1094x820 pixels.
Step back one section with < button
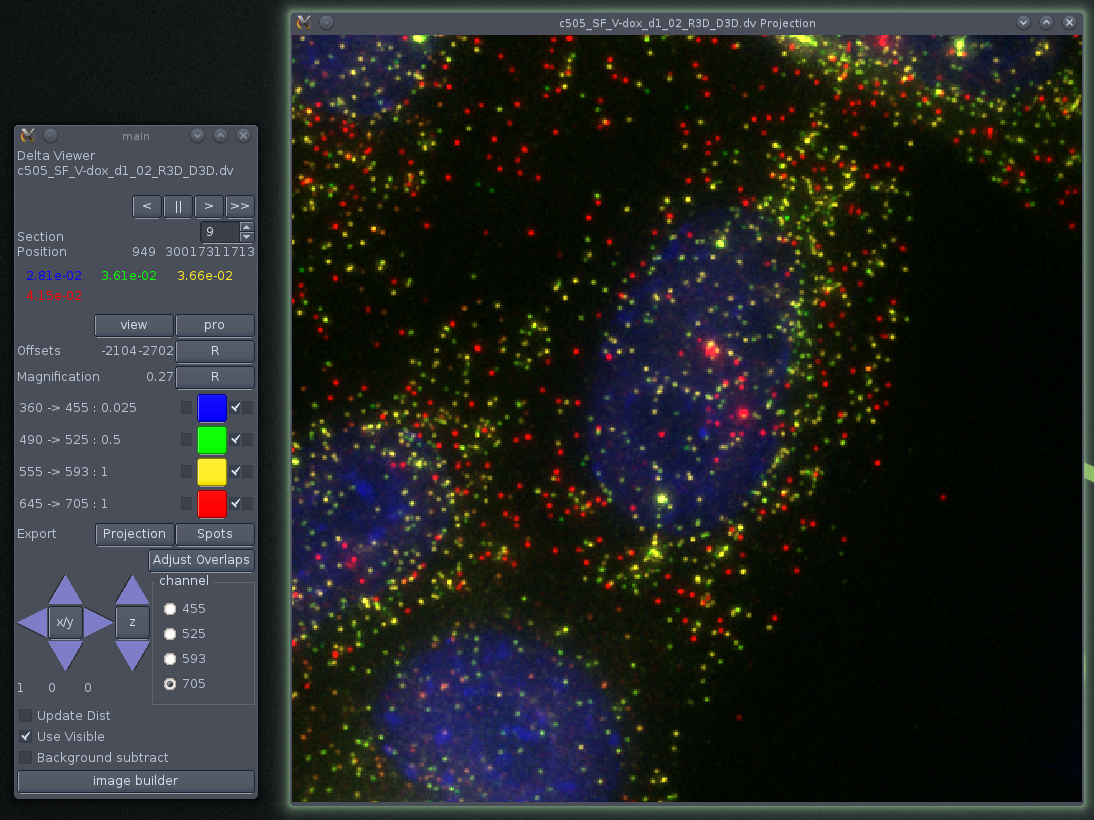[x=147, y=206]
